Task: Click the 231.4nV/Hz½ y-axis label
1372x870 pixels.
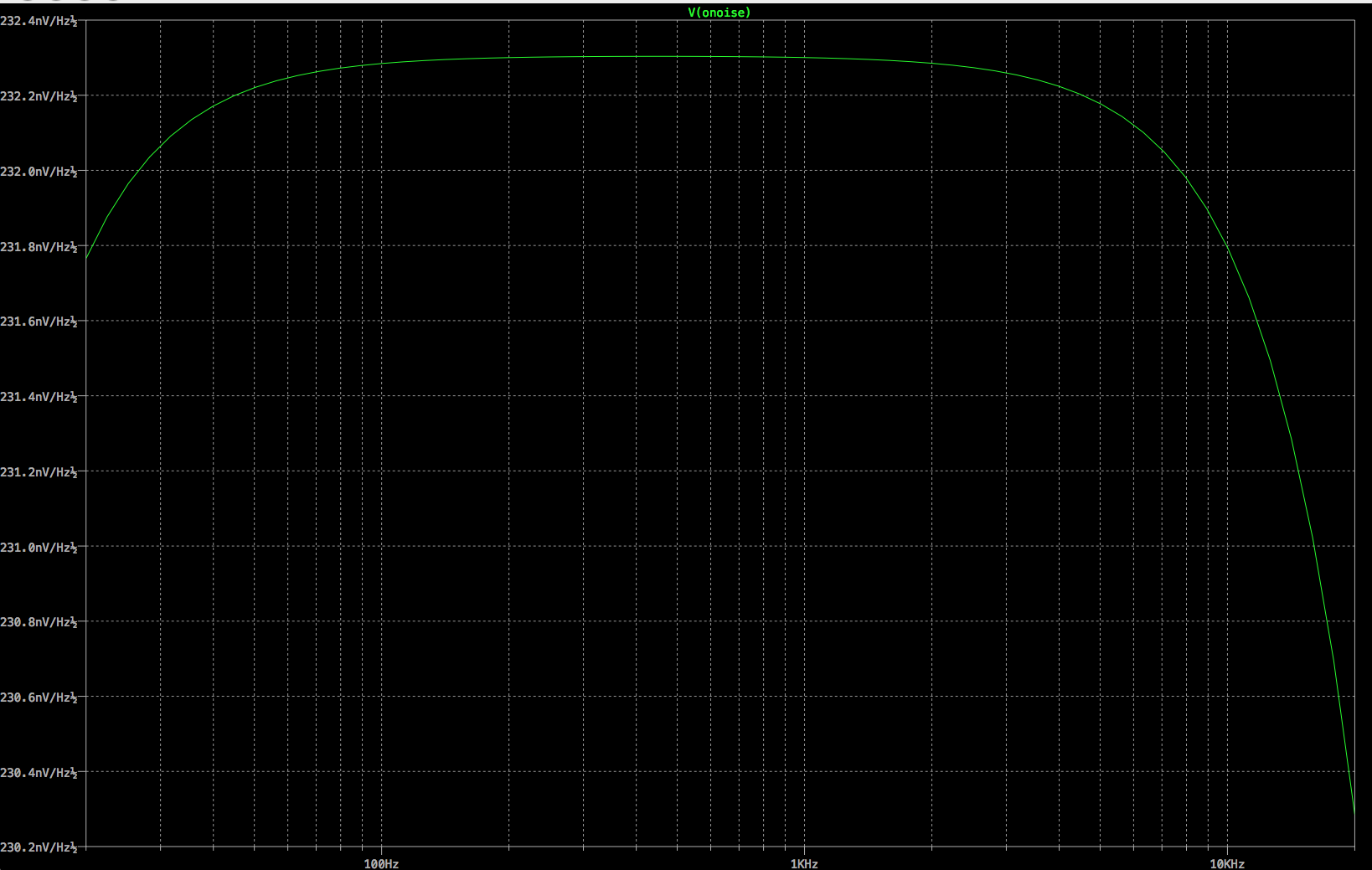Action: click(x=39, y=397)
